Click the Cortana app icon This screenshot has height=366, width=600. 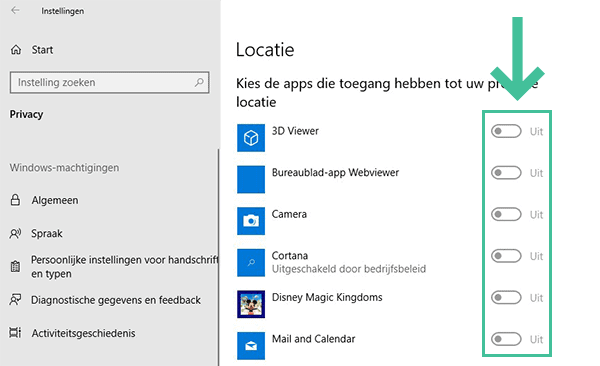[251, 263]
